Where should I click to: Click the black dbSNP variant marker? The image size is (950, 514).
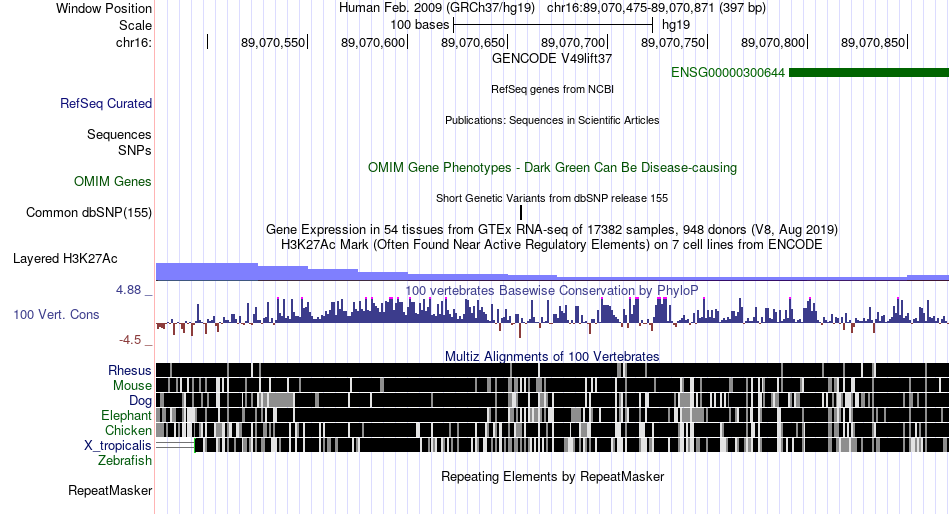(x=521, y=213)
